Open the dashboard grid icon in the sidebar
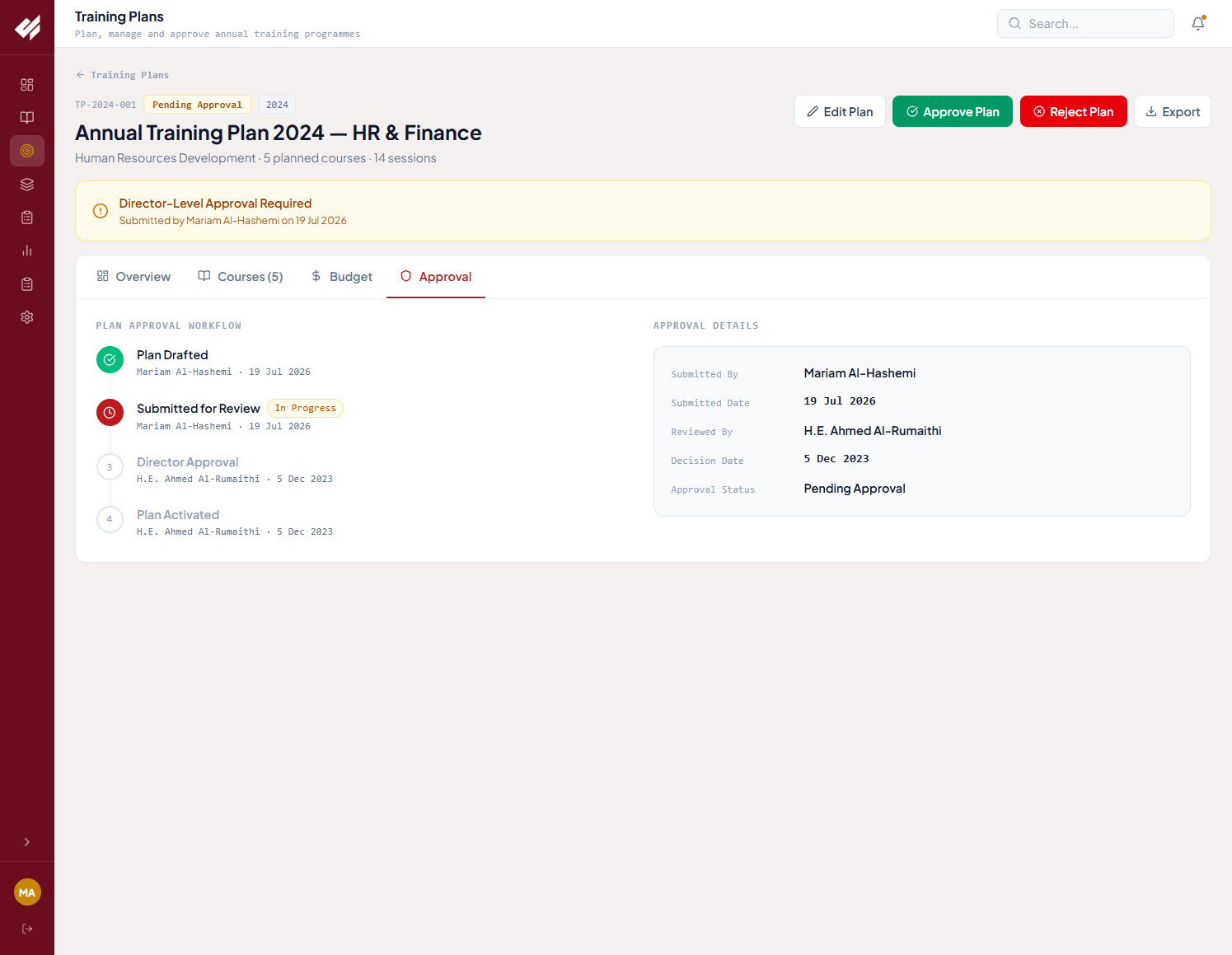The image size is (1232, 955). 27,85
